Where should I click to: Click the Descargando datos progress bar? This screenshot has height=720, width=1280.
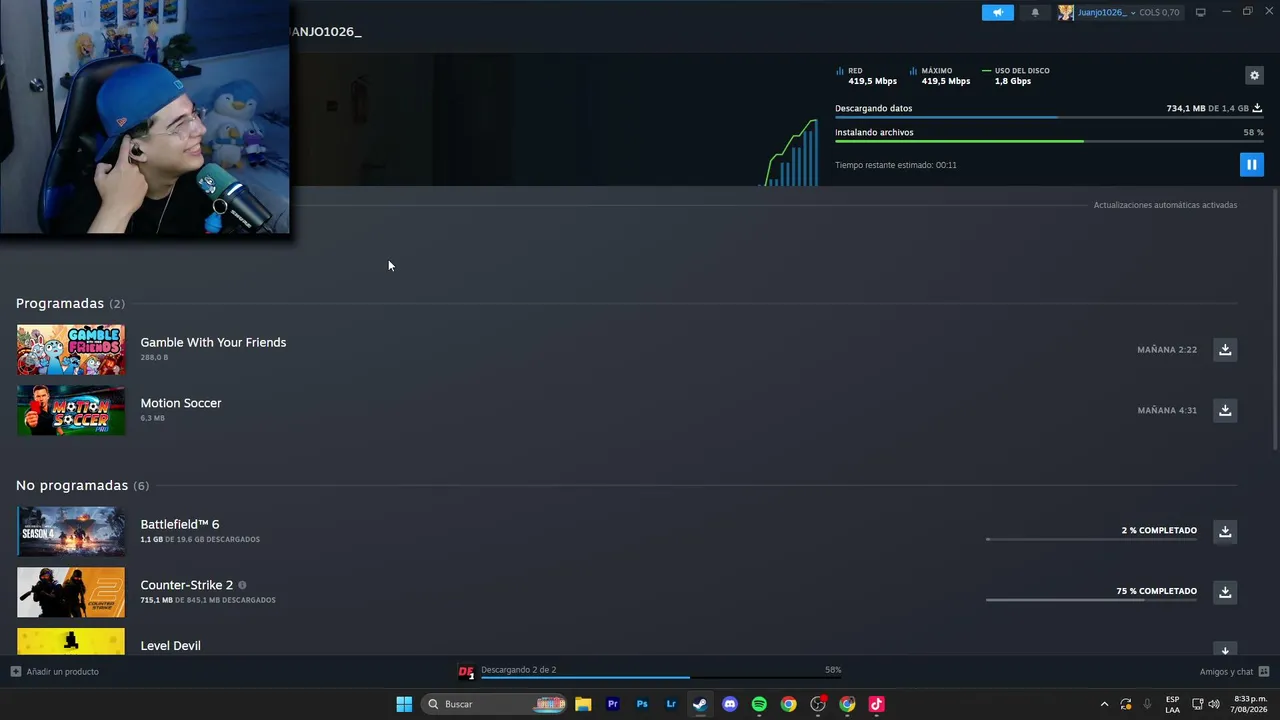(1049, 118)
